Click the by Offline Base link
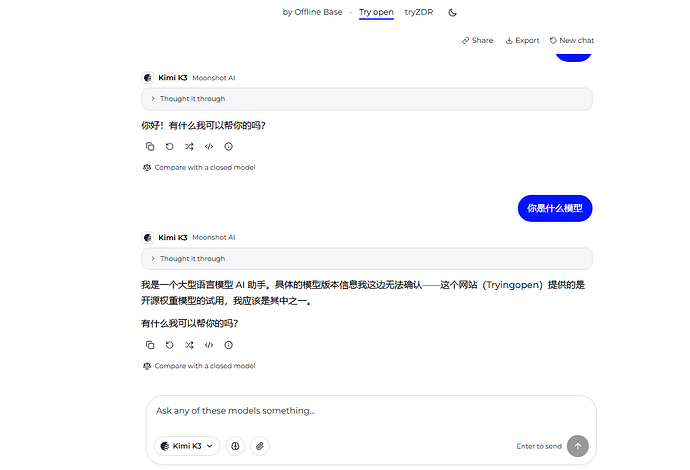 [312, 12]
